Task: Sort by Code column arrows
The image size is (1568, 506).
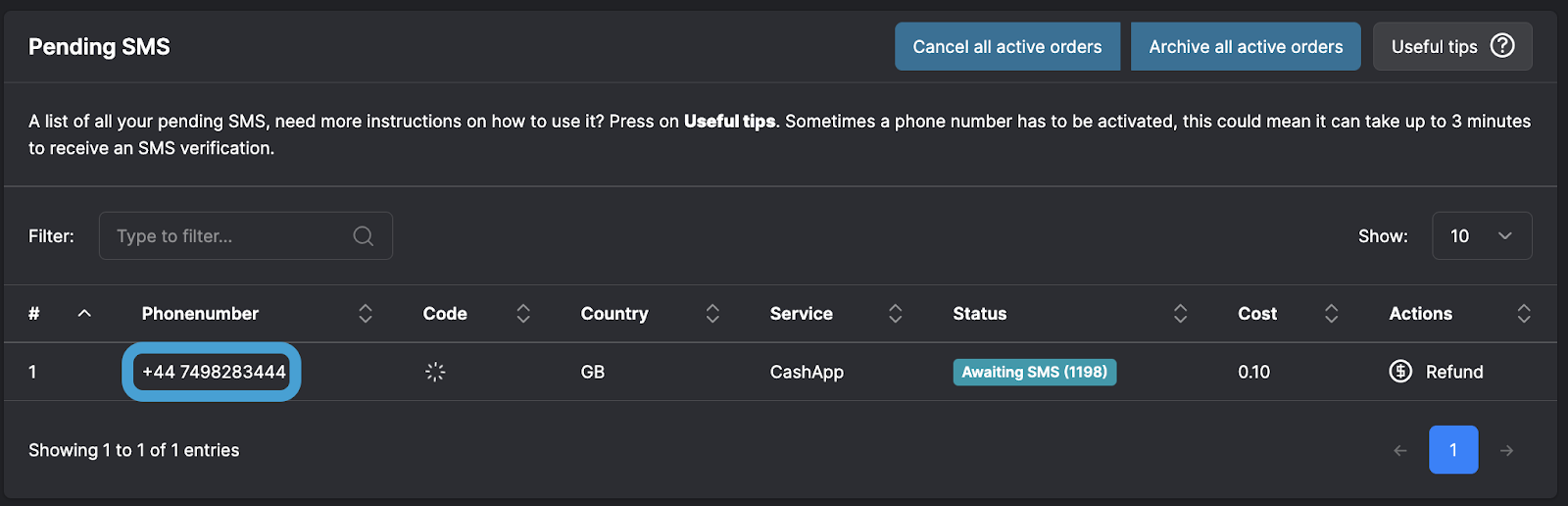Action: point(523,314)
